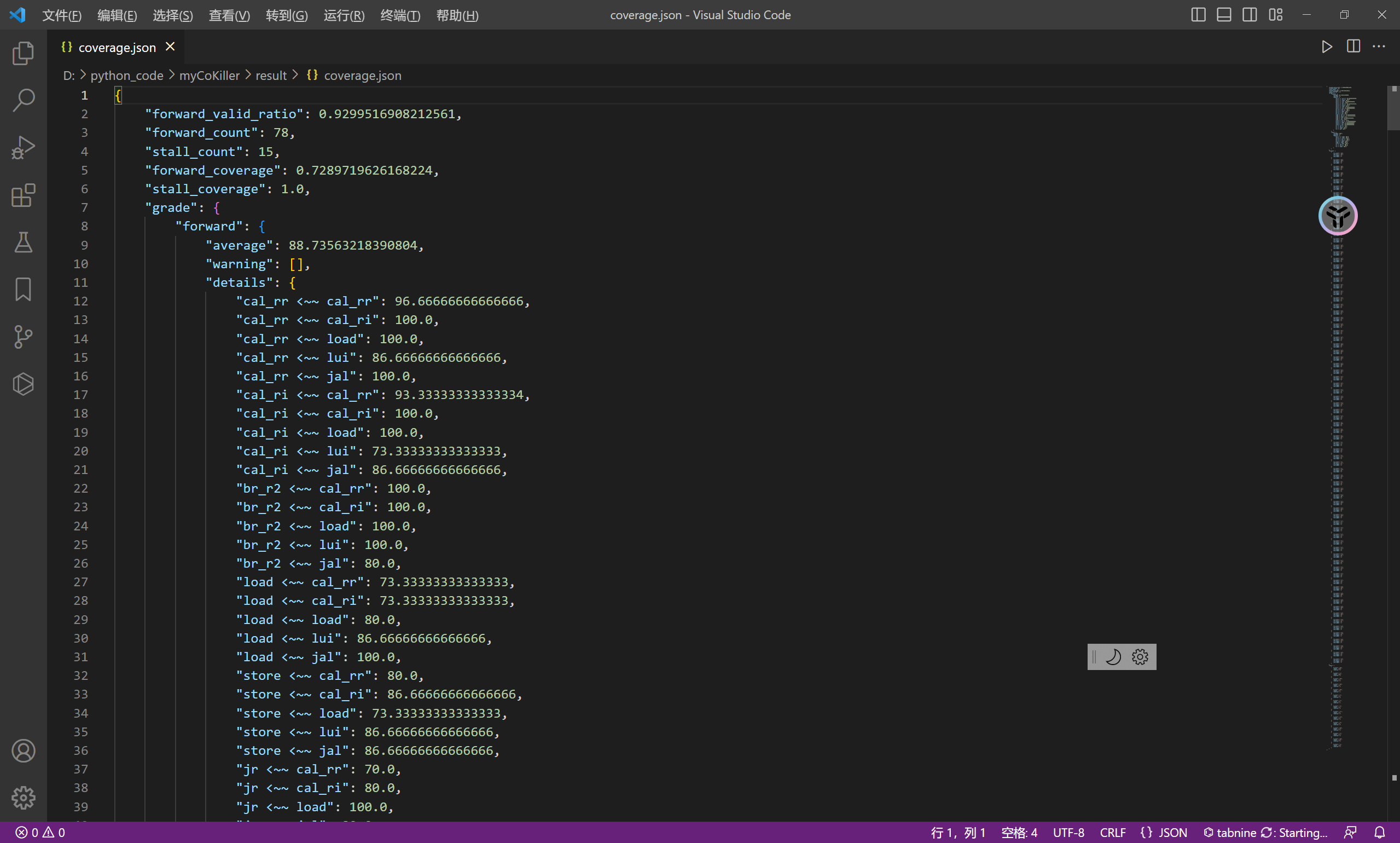Expand the D: breadcrumb
This screenshot has width=1400, height=843.
pyautogui.click(x=69, y=75)
